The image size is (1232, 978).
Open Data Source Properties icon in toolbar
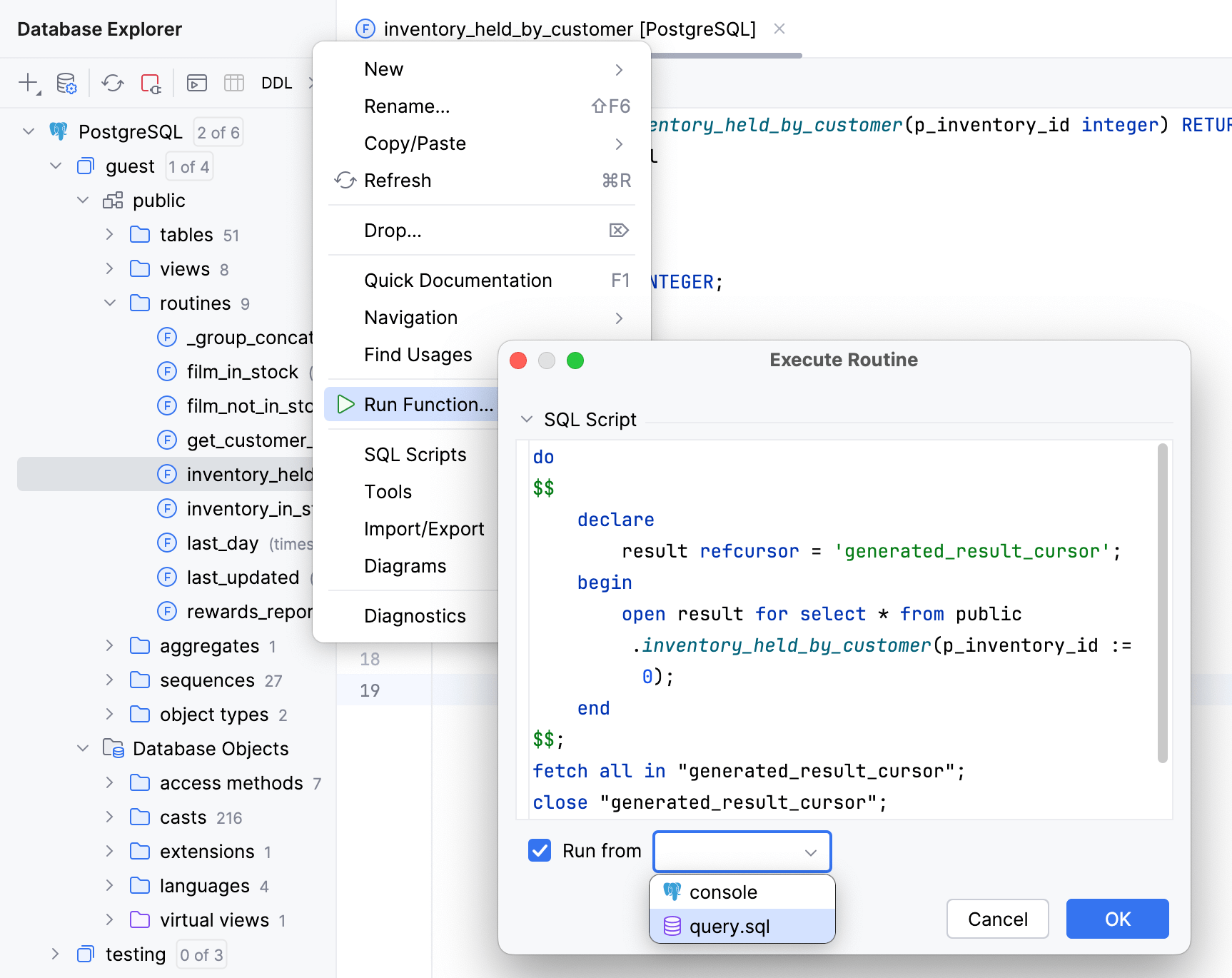pyautogui.click(x=66, y=83)
